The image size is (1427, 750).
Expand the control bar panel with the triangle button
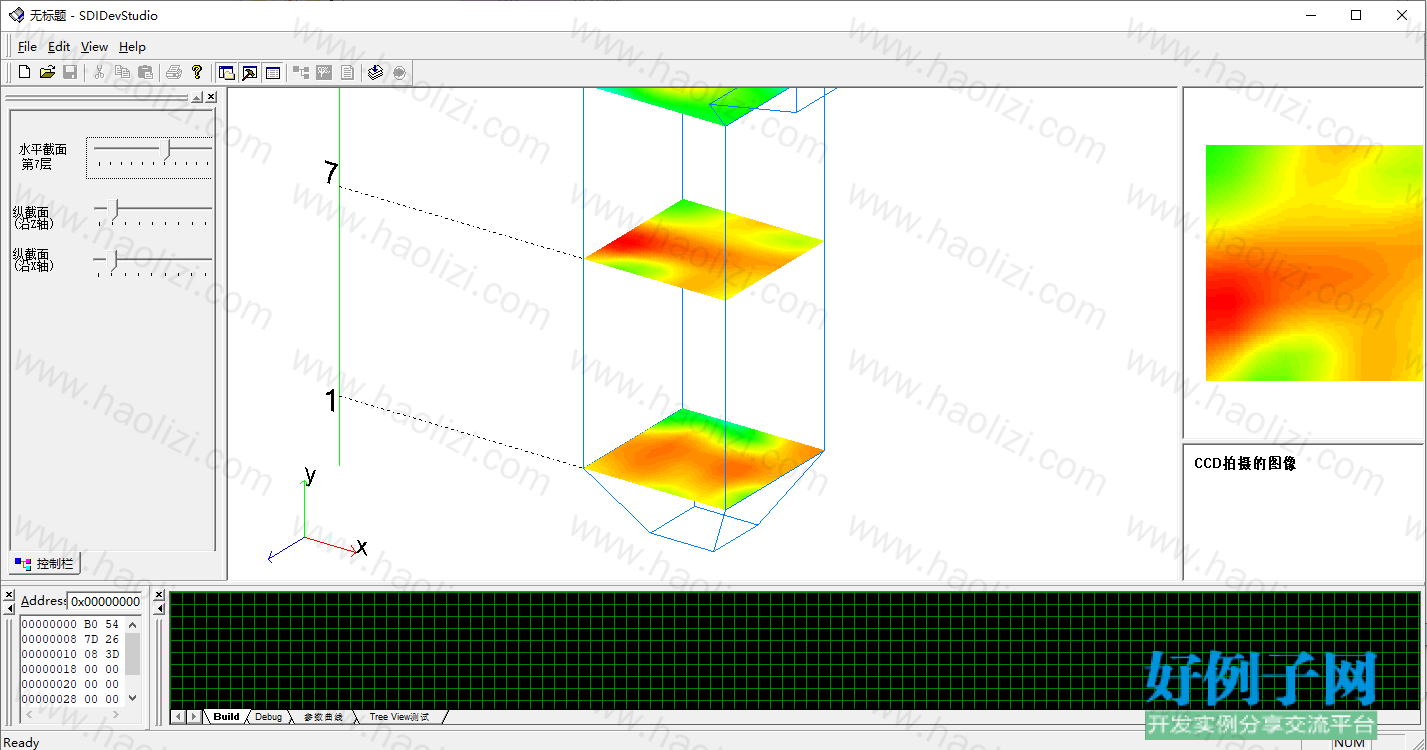tap(197, 97)
